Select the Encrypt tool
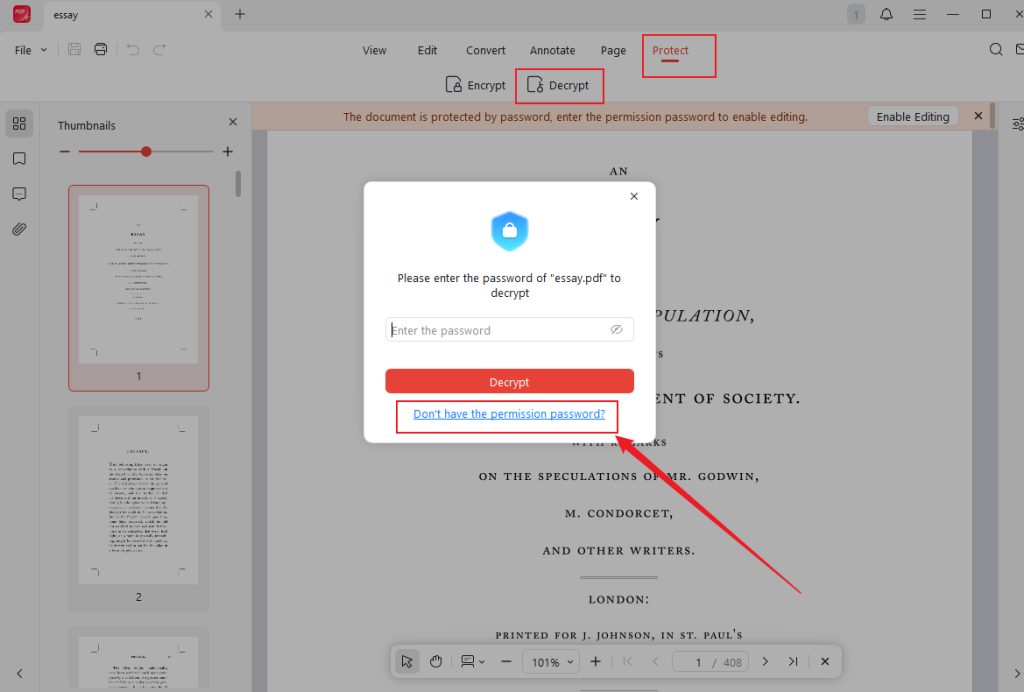This screenshot has height=692, width=1024. (x=475, y=85)
